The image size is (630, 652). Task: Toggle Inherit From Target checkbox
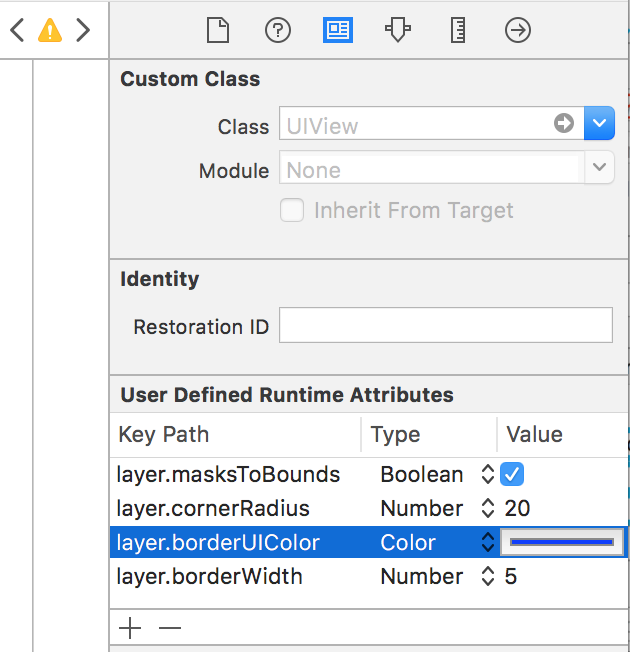pyautogui.click(x=292, y=210)
